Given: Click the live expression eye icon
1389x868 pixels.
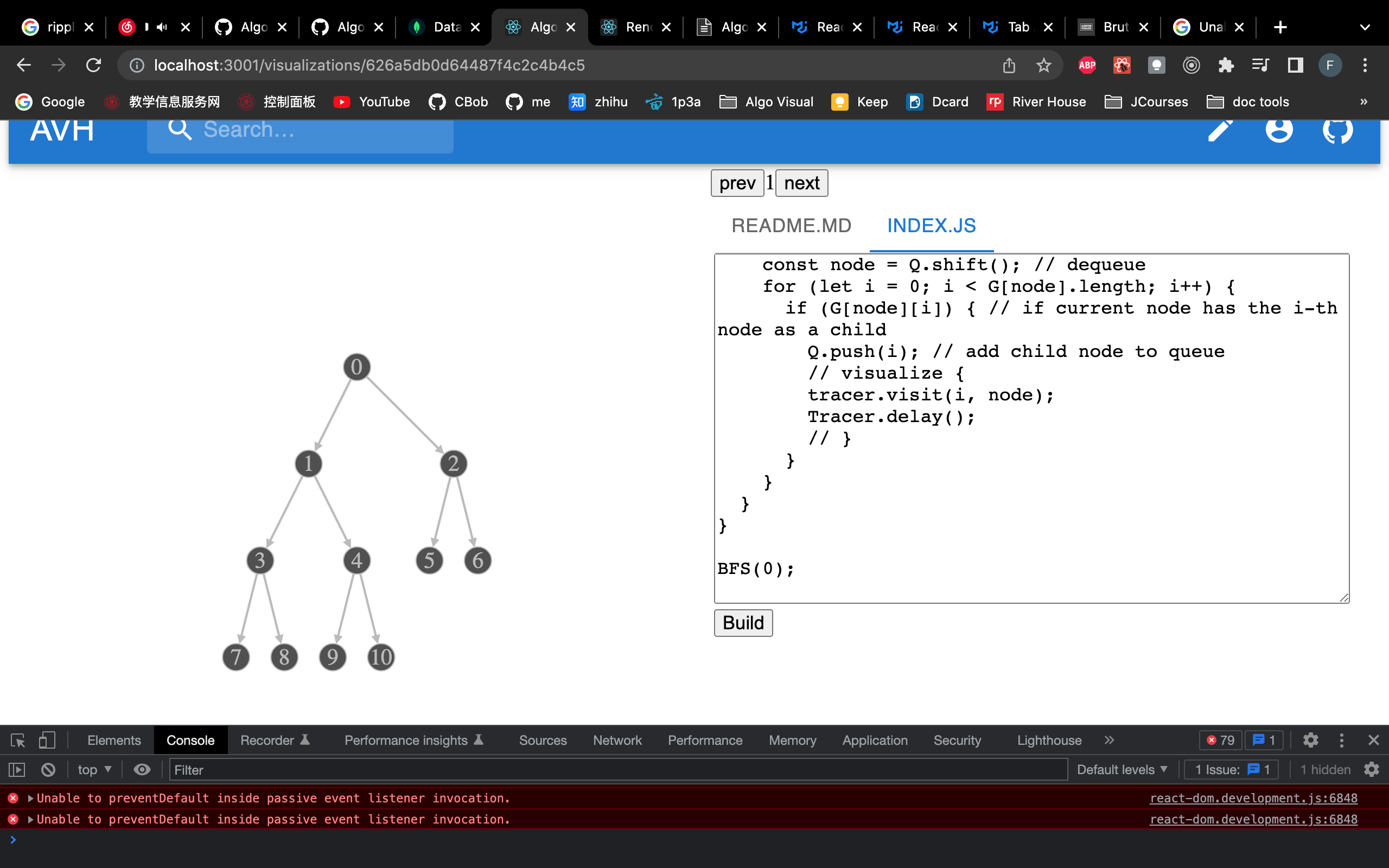Looking at the screenshot, I should pos(142,769).
